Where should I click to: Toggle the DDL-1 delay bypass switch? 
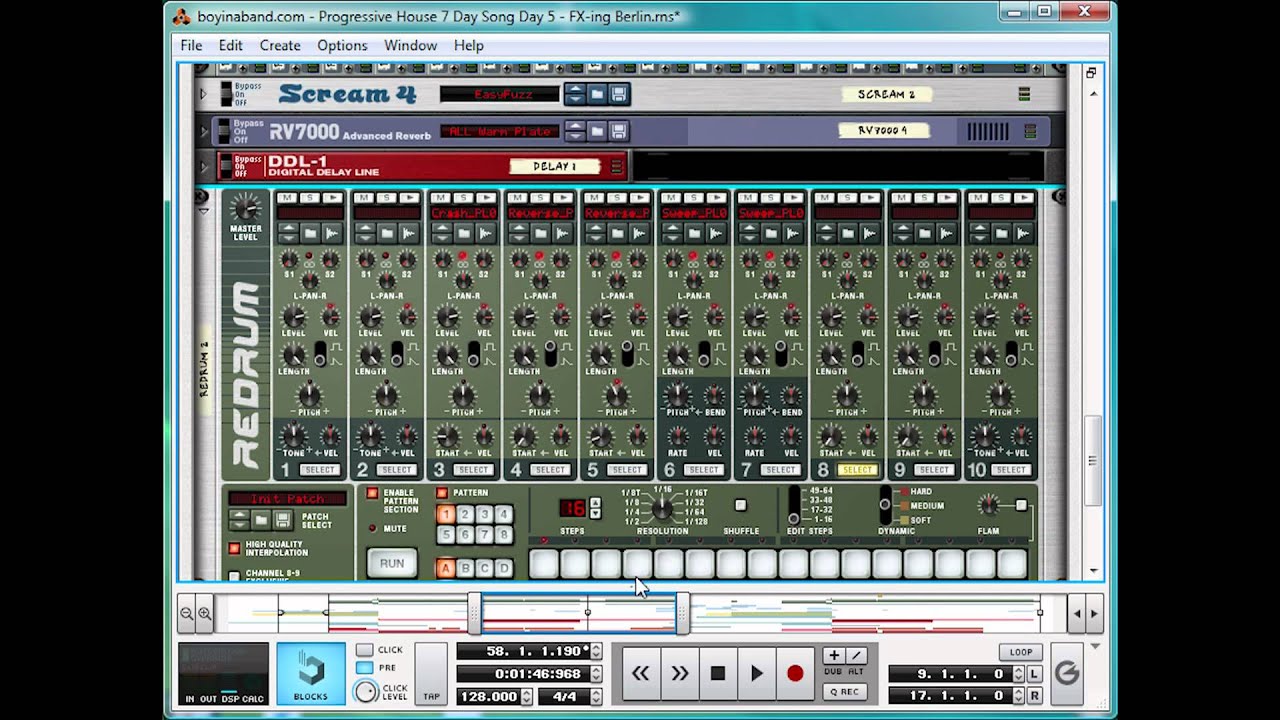226,166
